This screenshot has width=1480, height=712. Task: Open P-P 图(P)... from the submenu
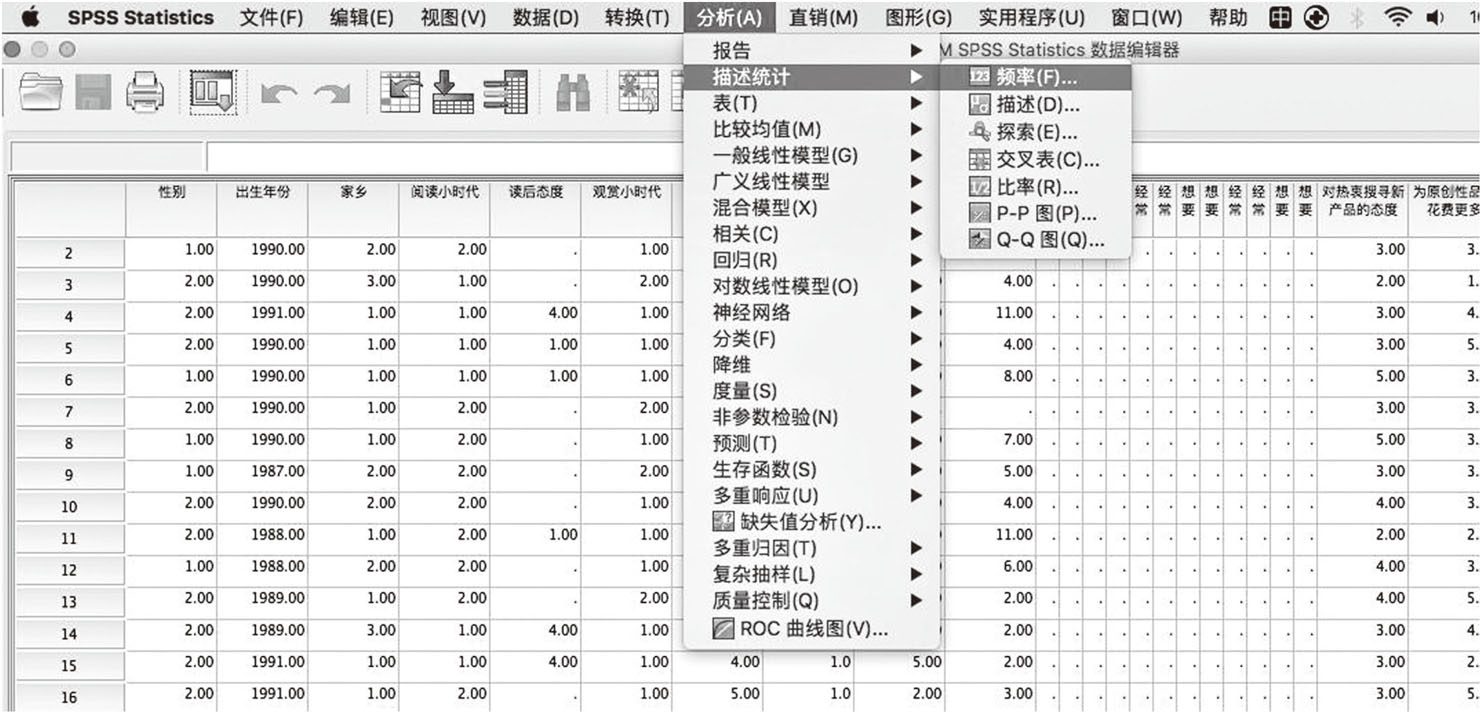click(x=1035, y=212)
